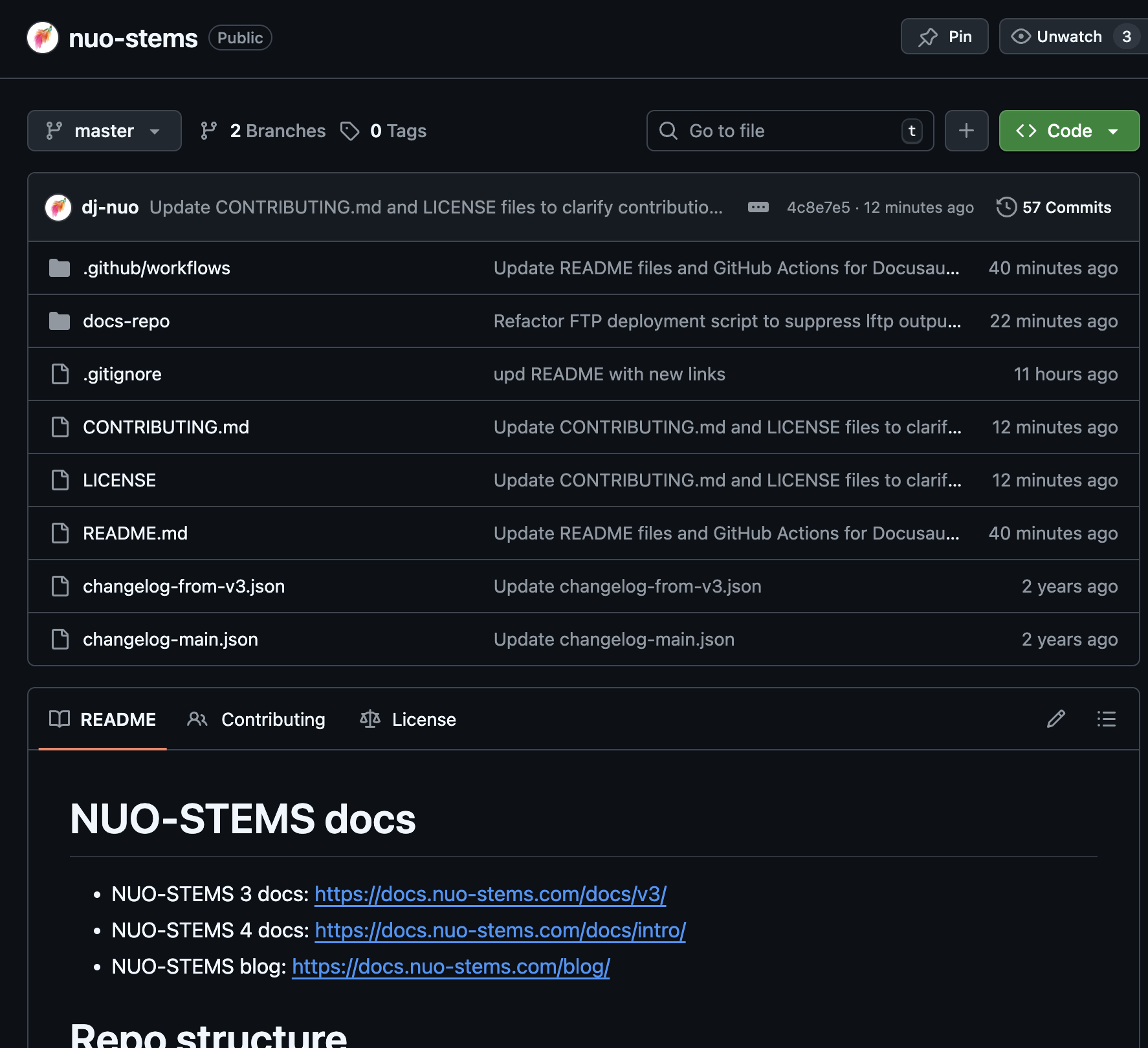Click the branch icon beside 2 Branches

point(208,131)
